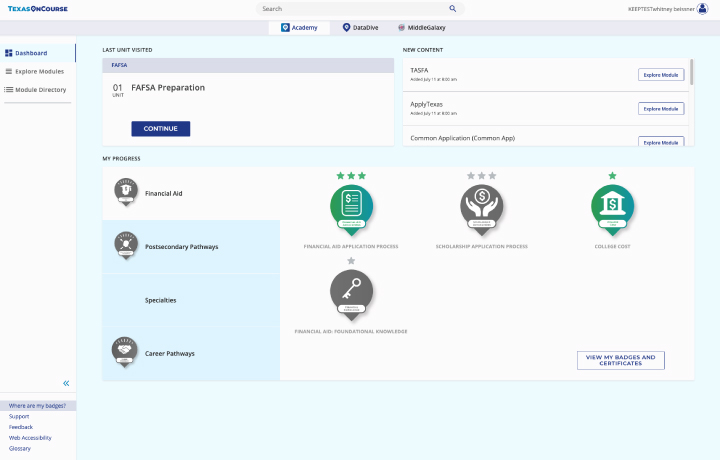
Task: Open View My Badges and Certificates
Action: (x=620, y=360)
